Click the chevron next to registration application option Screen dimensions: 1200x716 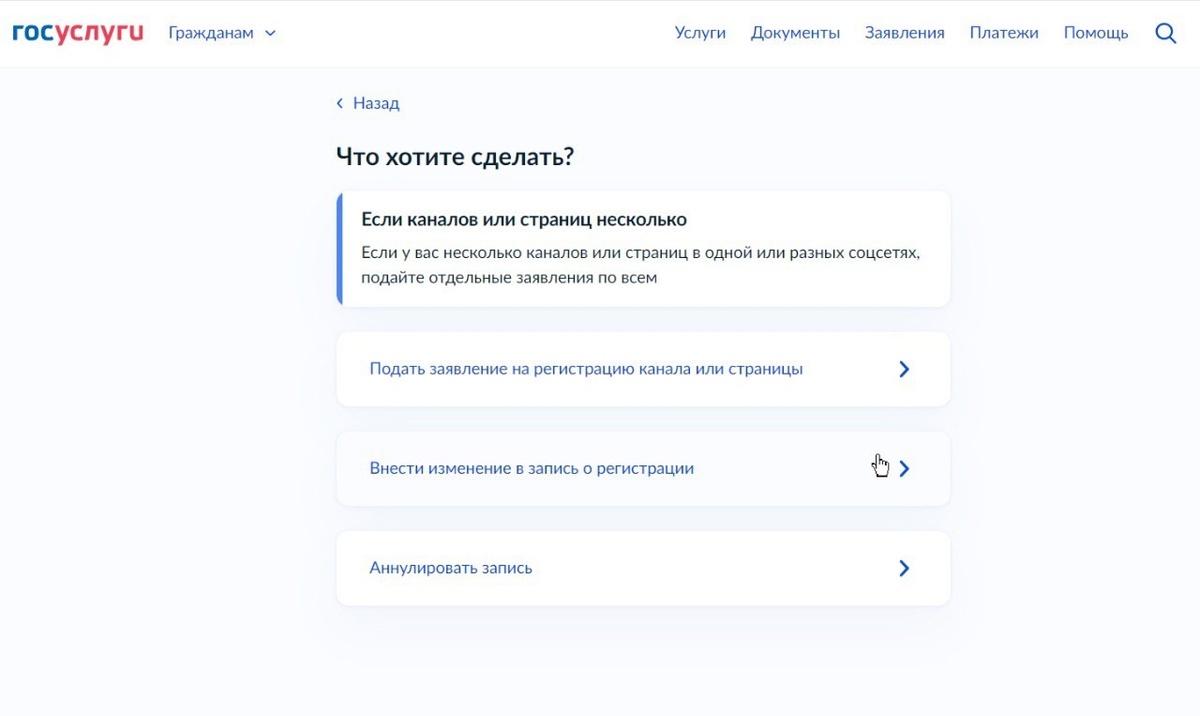pos(904,368)
